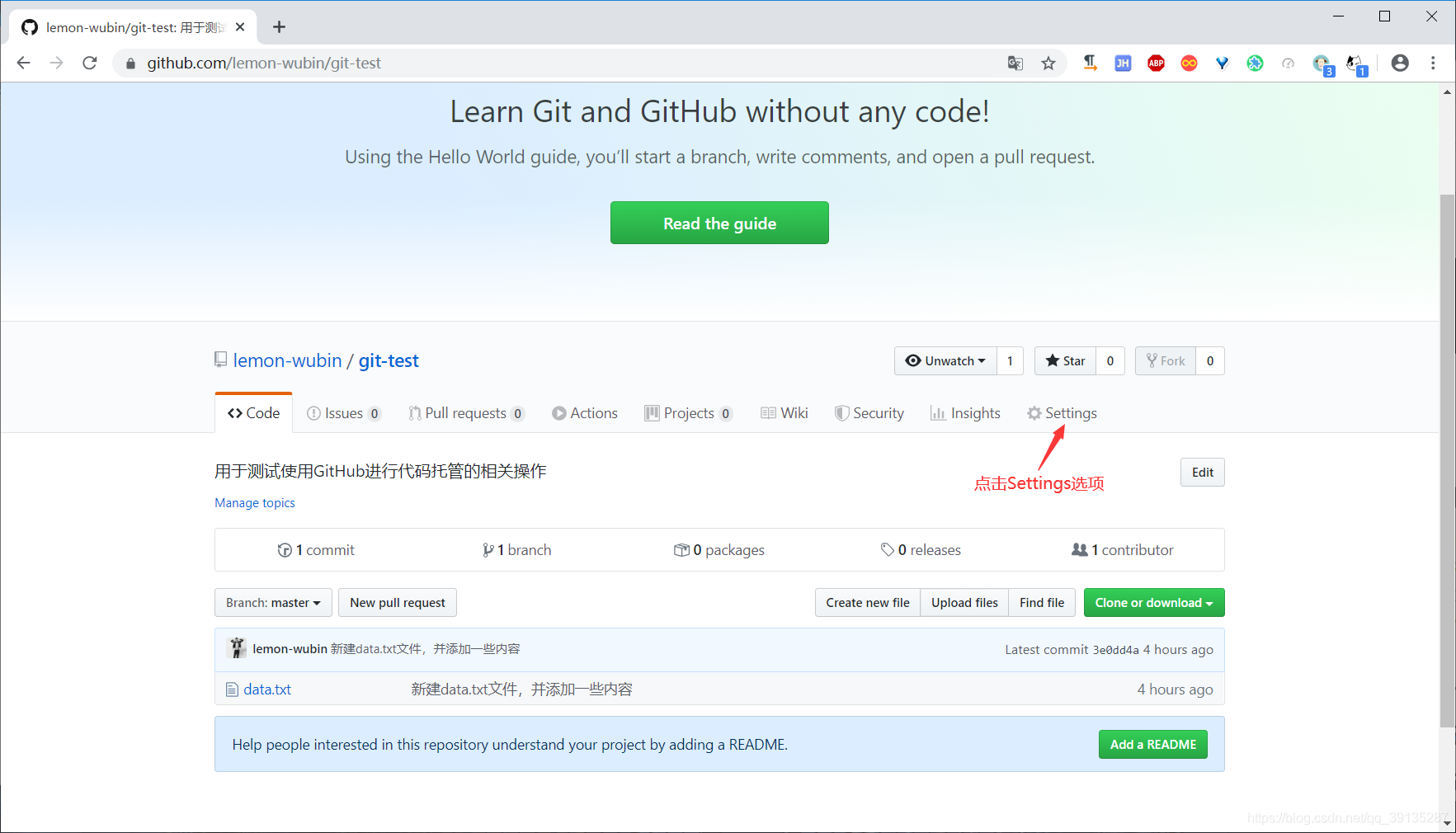1456x833 pixels.
Task: Click scrollbar down arrow
Action: pyautogui.click(x=1448, y=823)
